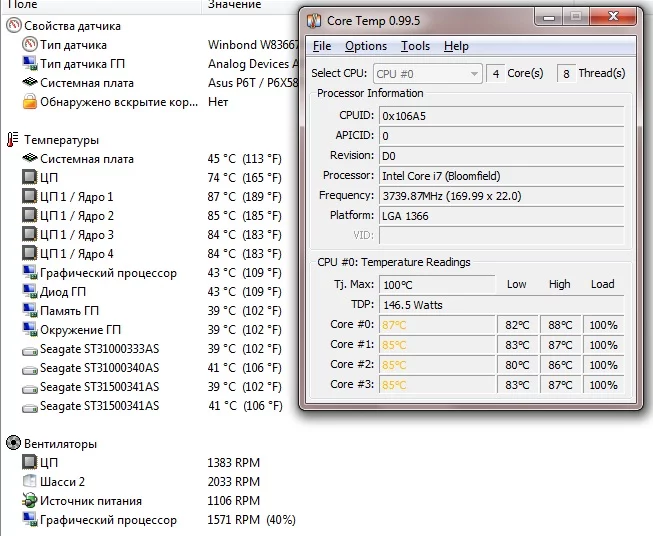
Task: Open the Tools menu in Core Temp
Action: pos(415,46)
